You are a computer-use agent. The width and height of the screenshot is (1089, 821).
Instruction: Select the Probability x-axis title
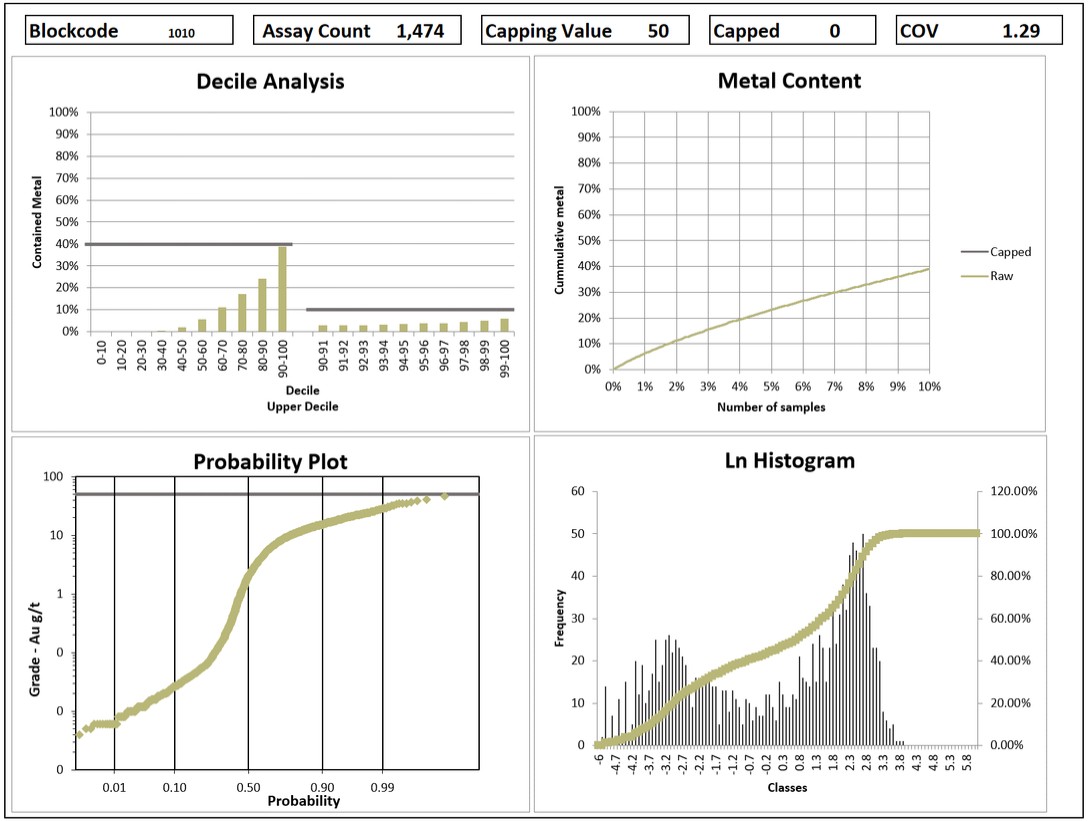[x=303, y=801]
